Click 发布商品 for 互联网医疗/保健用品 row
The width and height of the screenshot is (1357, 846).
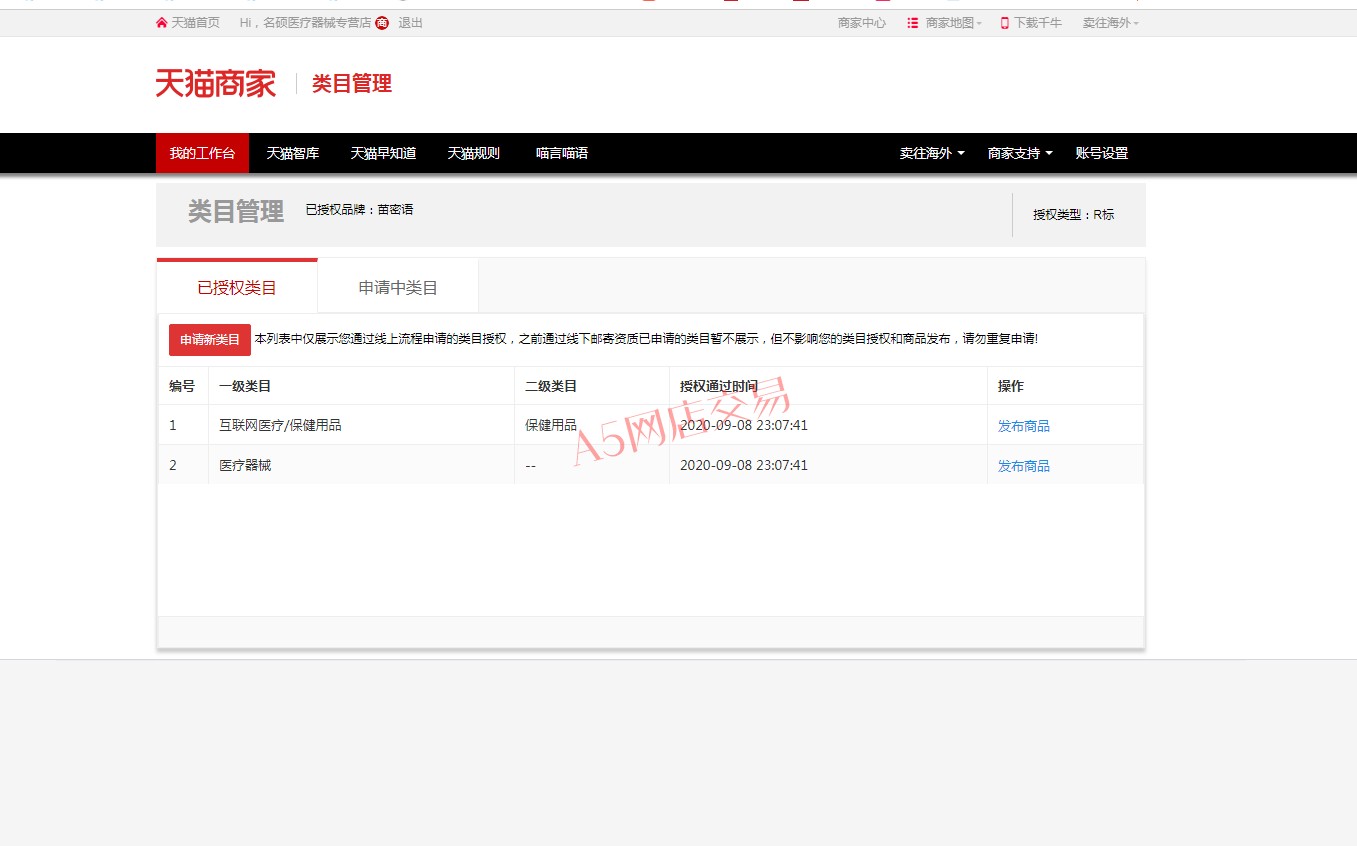[x=1024, y=426]
